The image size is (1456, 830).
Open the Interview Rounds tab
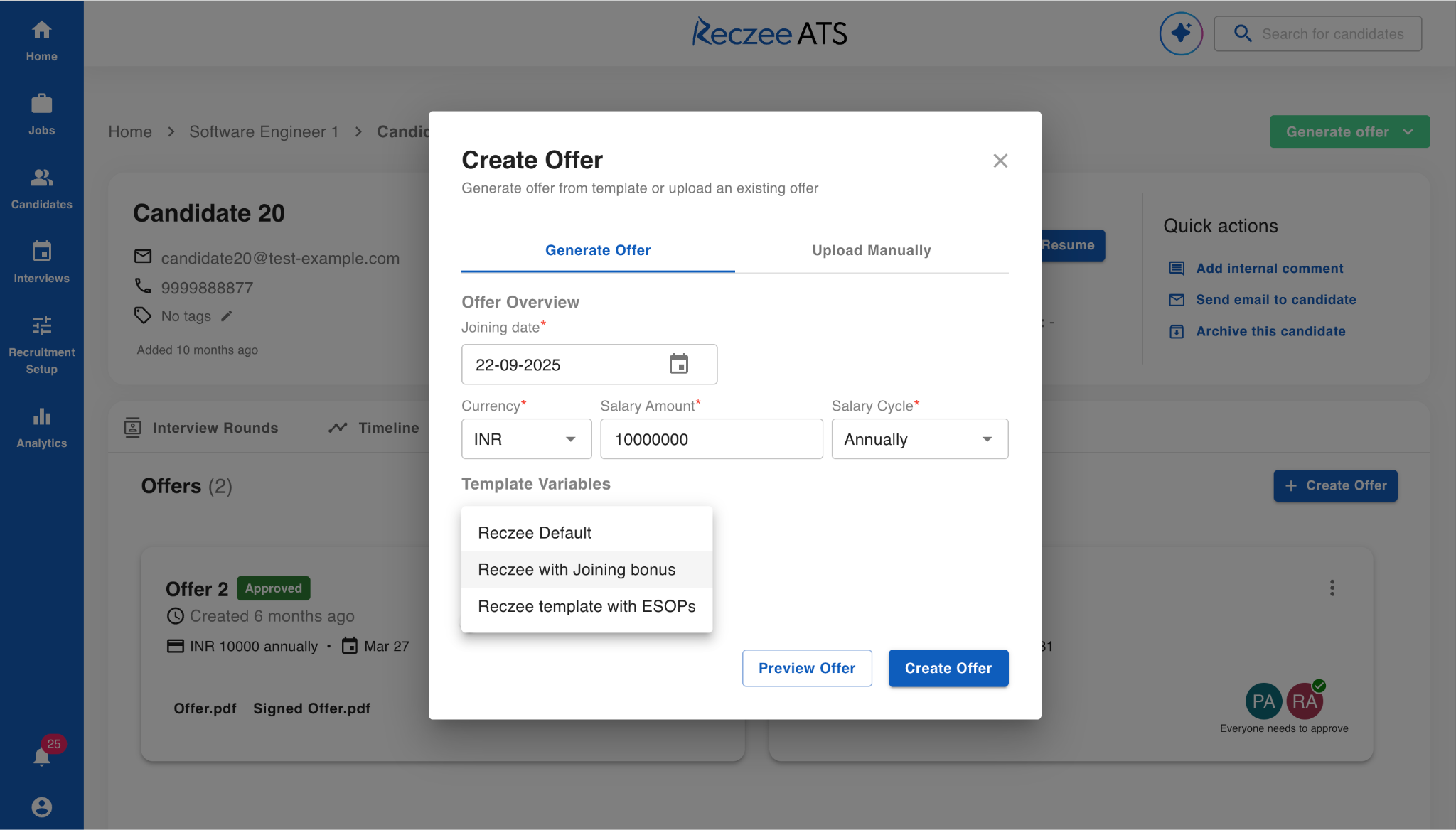(201, 428)
